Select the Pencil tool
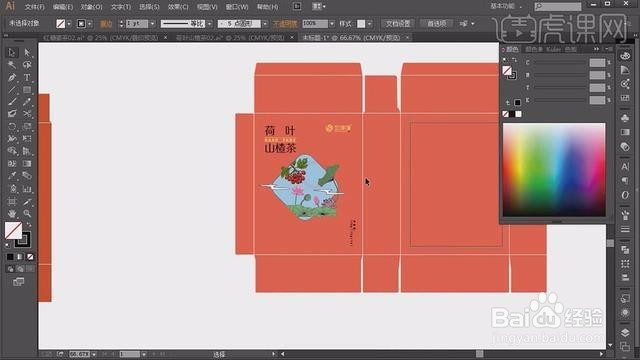 click(x=27, y=102)
